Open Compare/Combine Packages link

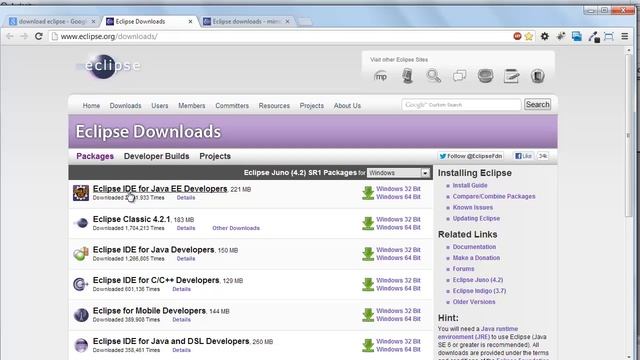(494, 196)
